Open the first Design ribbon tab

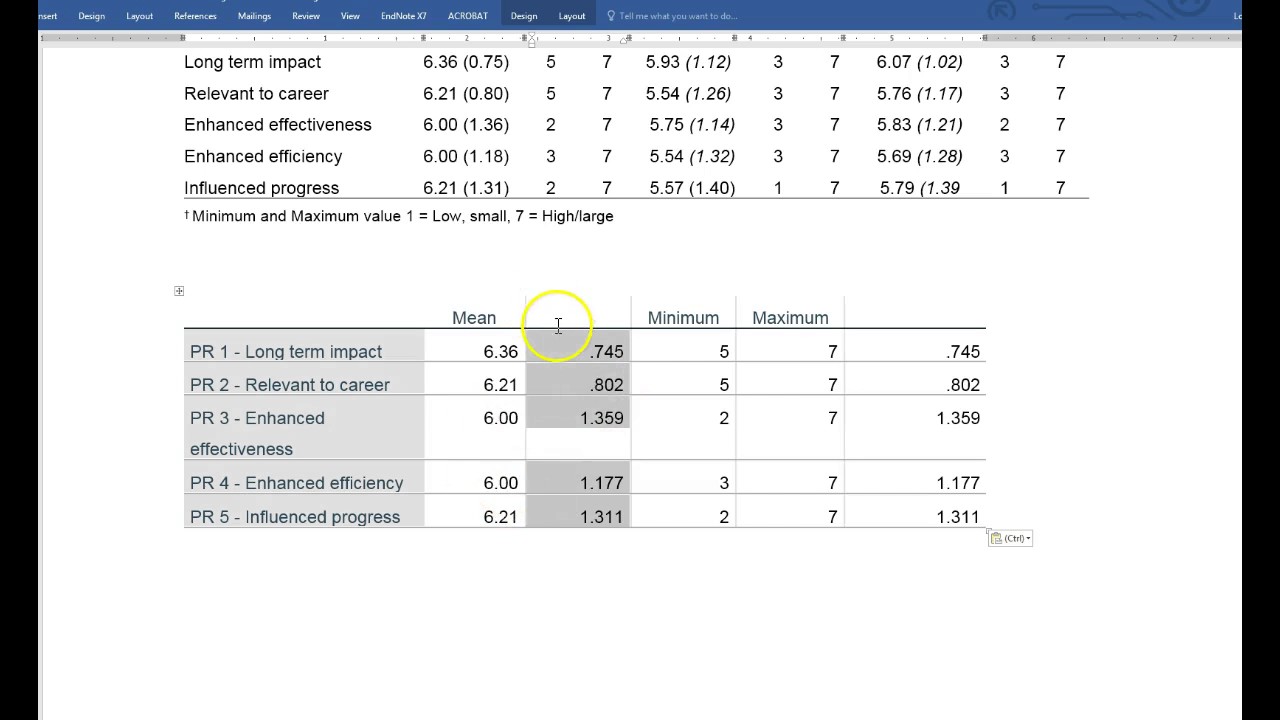[91, 16]
